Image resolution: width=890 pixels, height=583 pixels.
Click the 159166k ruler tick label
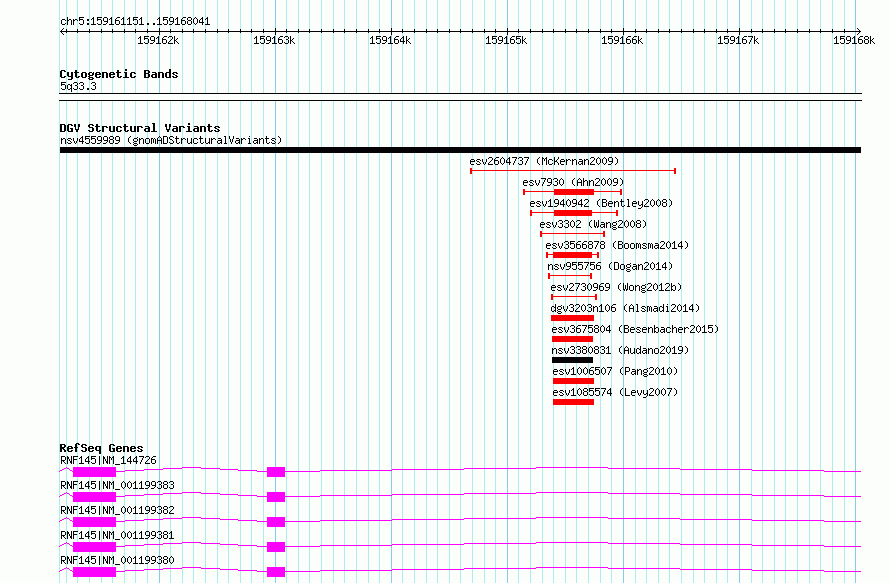(622, 41)
